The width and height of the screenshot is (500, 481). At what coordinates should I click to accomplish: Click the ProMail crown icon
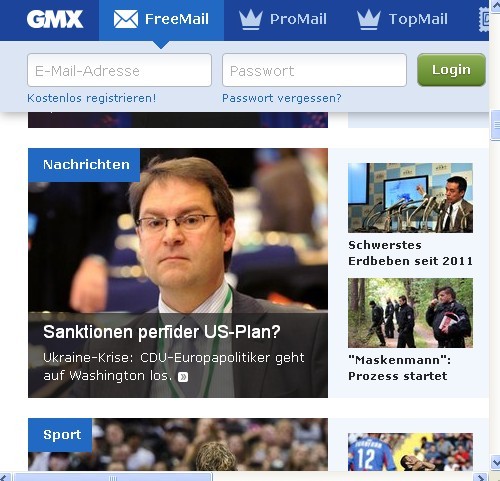coord(251,20)
